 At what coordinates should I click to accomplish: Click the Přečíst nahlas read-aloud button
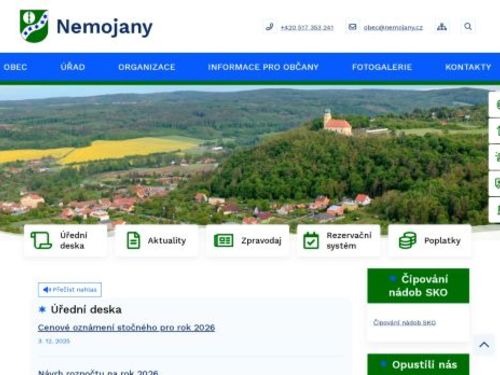(70, 290)
